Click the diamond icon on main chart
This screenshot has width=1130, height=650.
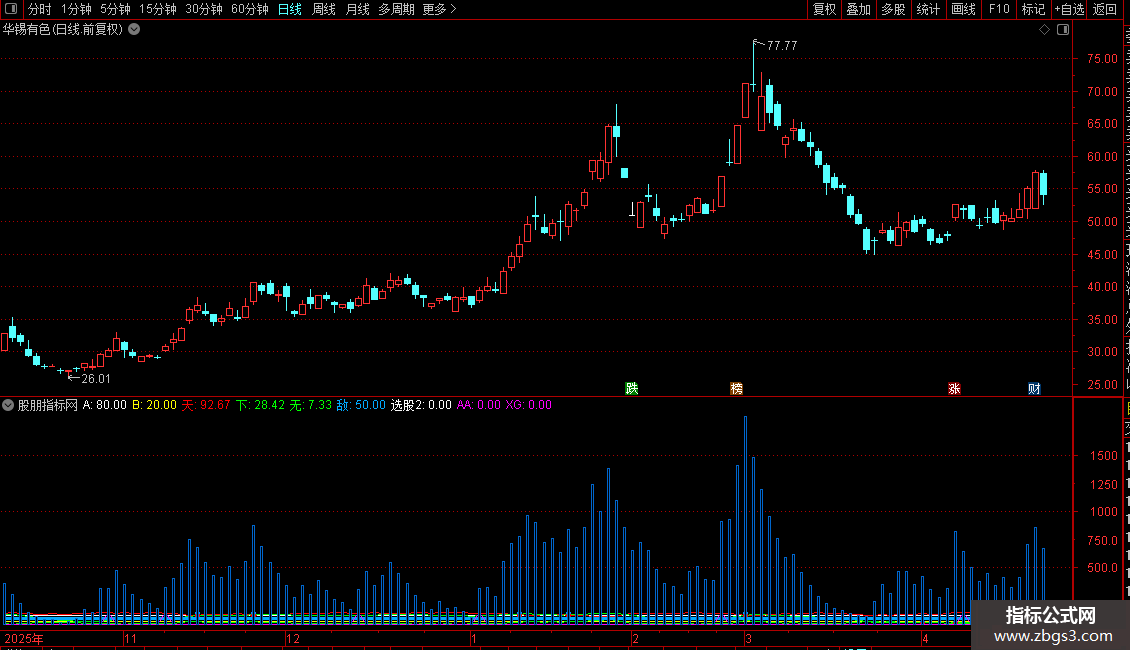tap(1044, 30)
